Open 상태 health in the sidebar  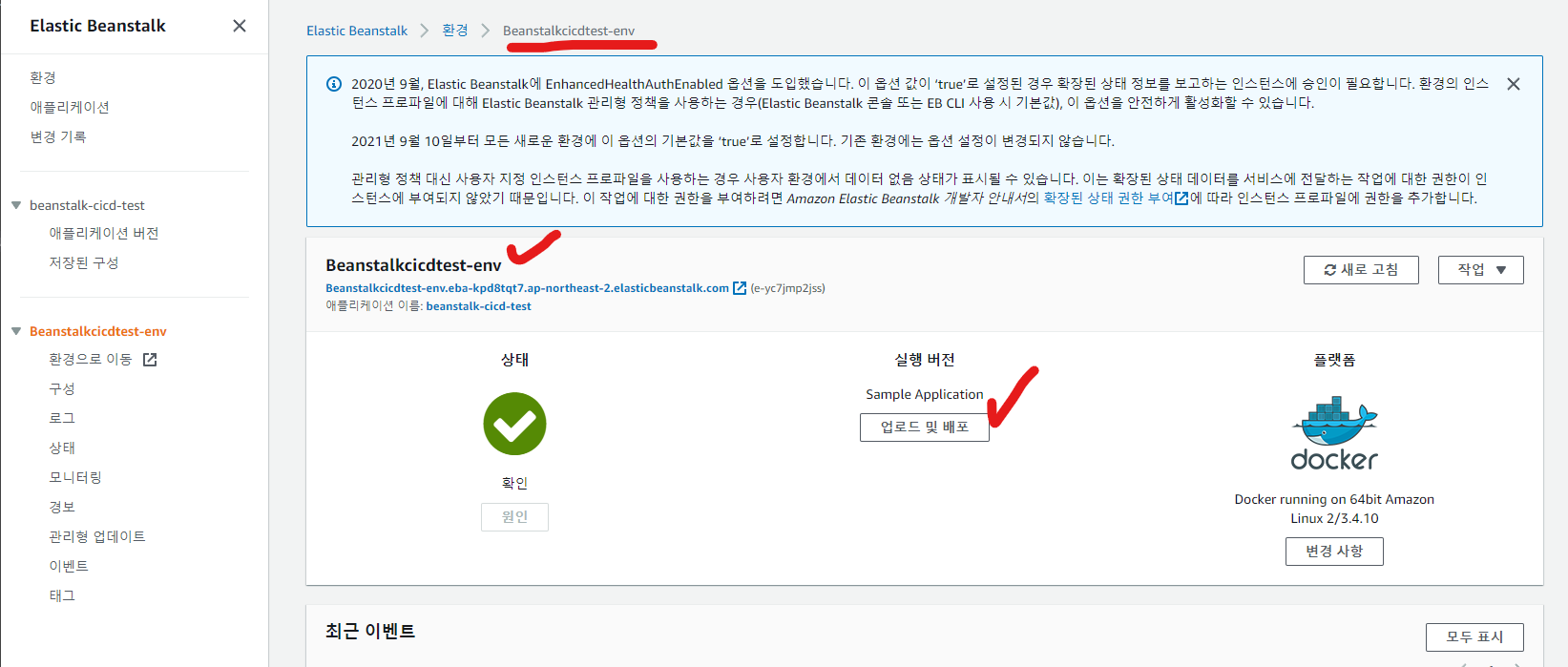click(62, 448)
